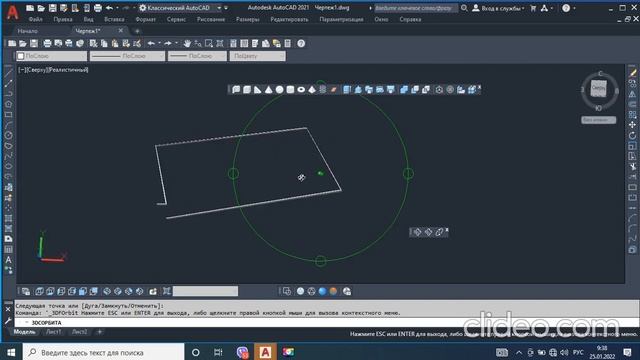Create a Sphere solid
Screen dimensions: 640x360
tap(279, 89)
